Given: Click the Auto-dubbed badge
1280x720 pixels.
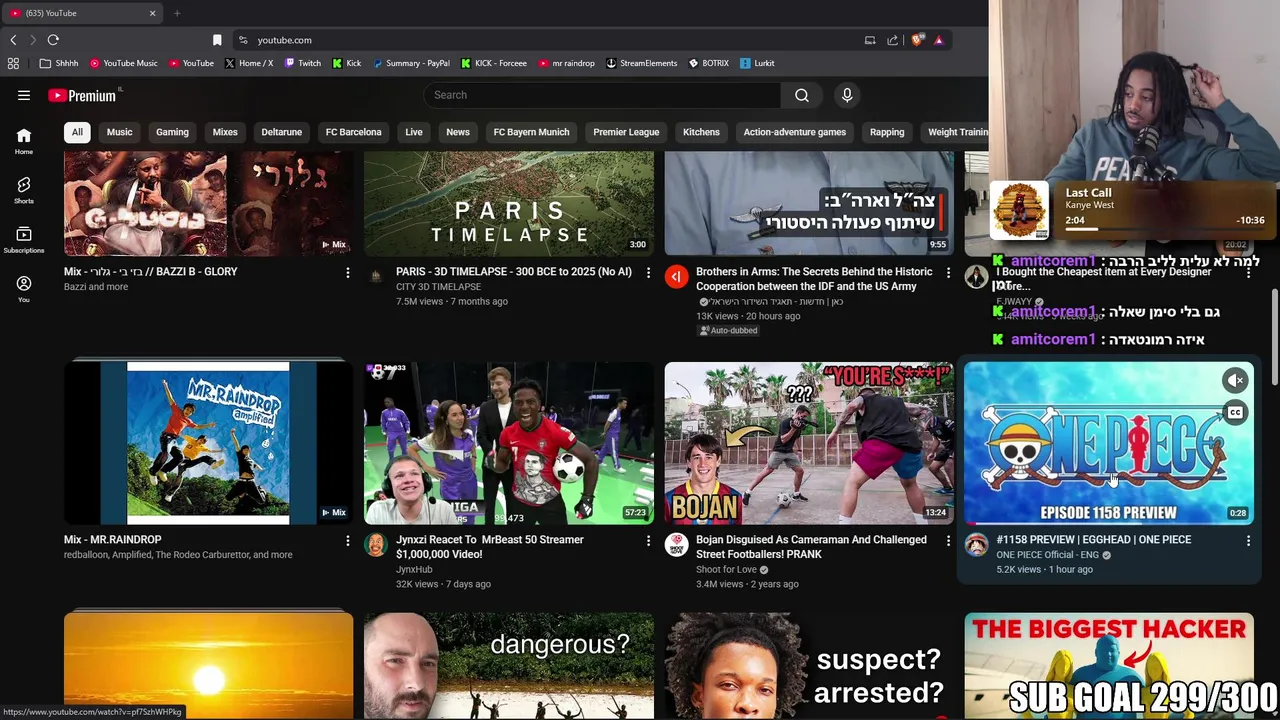Looking at the screenshot, I should (729, 331).
